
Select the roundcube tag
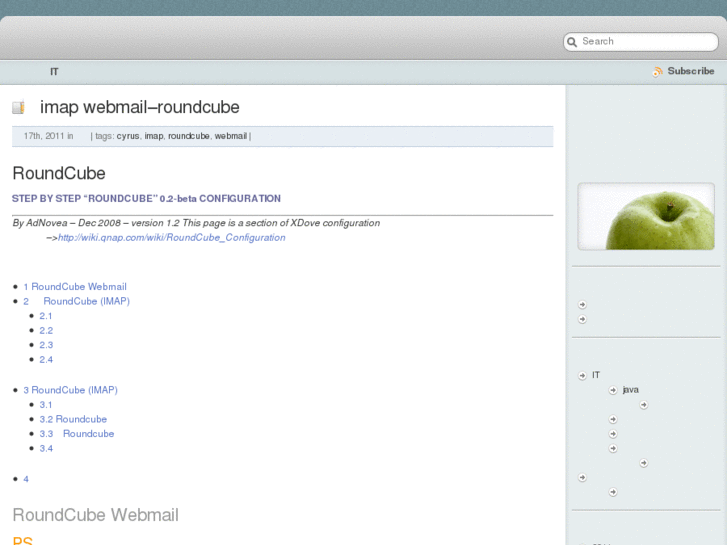point(189,136)
